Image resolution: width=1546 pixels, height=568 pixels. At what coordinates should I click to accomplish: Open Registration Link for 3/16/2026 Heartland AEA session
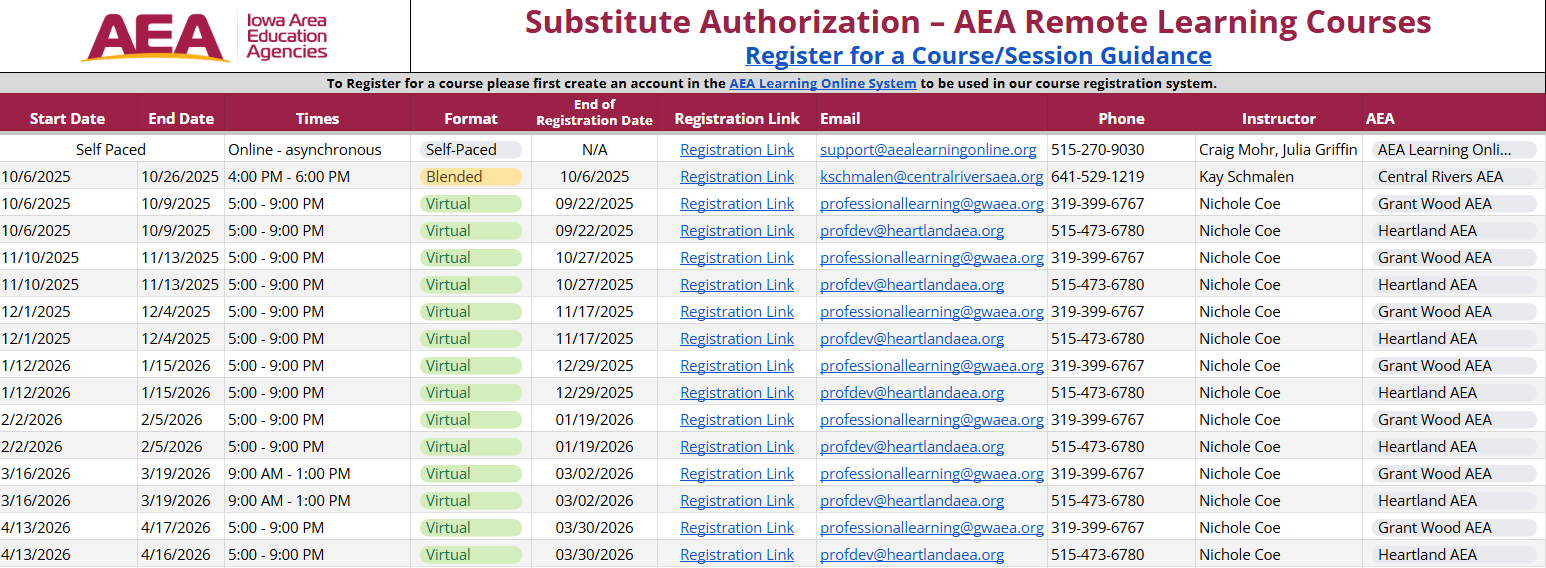click(x=737, y=501)
